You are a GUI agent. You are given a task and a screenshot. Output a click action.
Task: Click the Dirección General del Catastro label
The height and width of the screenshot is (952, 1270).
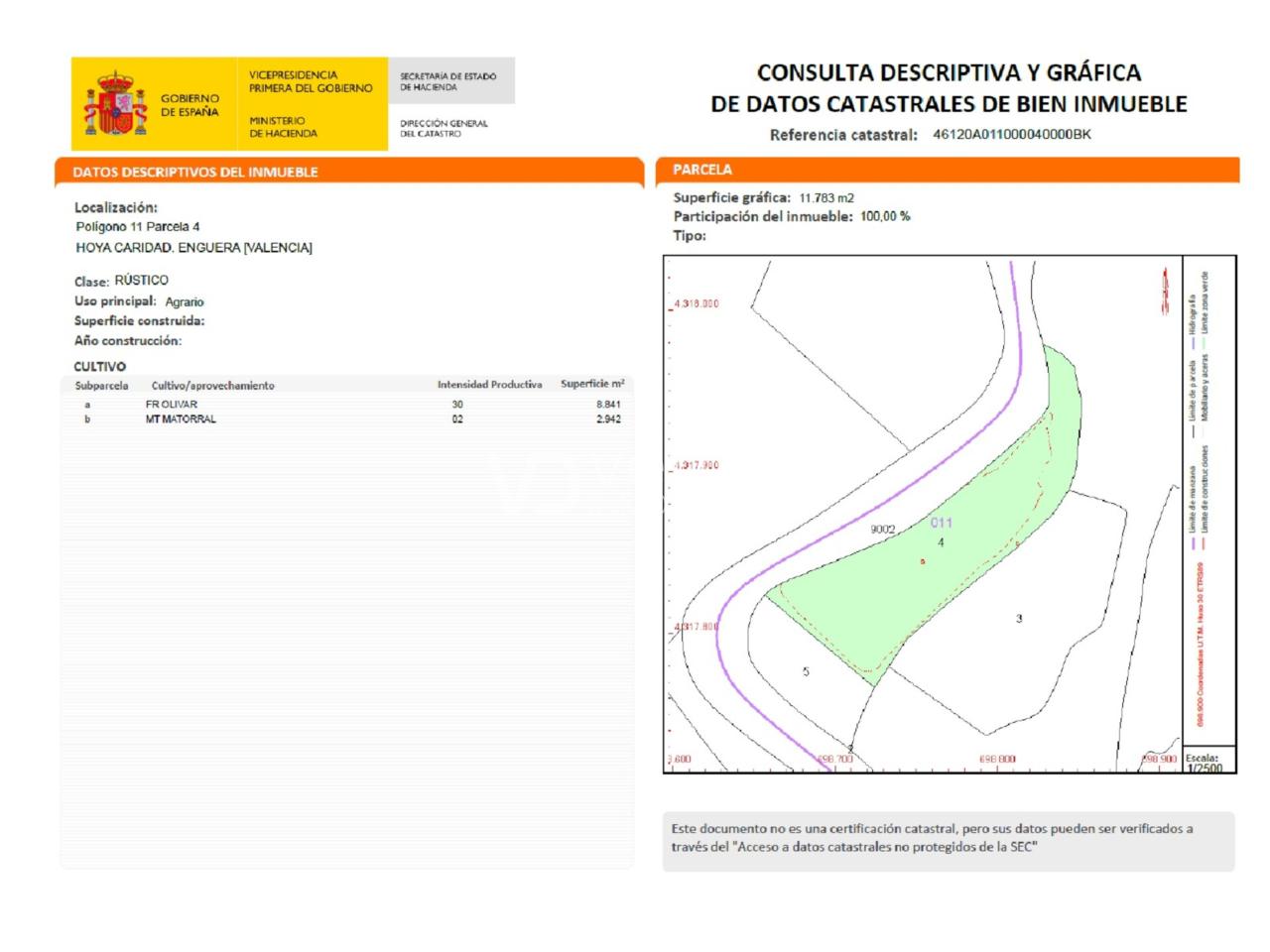[x=444, y=128]
